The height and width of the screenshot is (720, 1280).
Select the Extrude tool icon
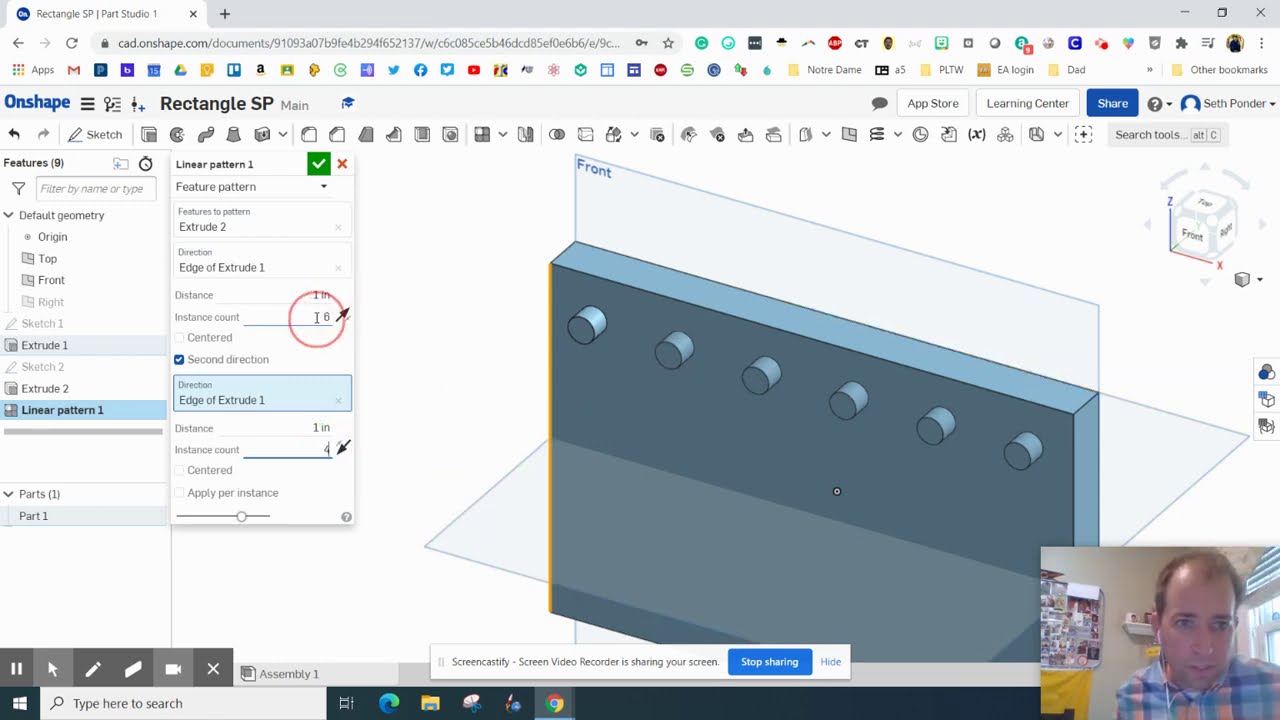(149, 134)
